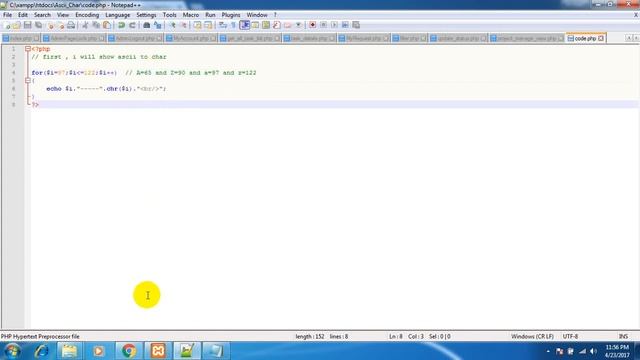Toggle the INS insert mode indicator
The image size is (640, 360).
(x=623, y=336)
